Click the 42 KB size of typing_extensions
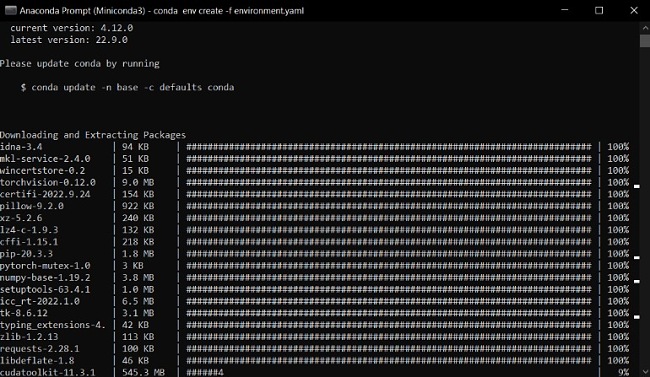 tap(136, 325)
